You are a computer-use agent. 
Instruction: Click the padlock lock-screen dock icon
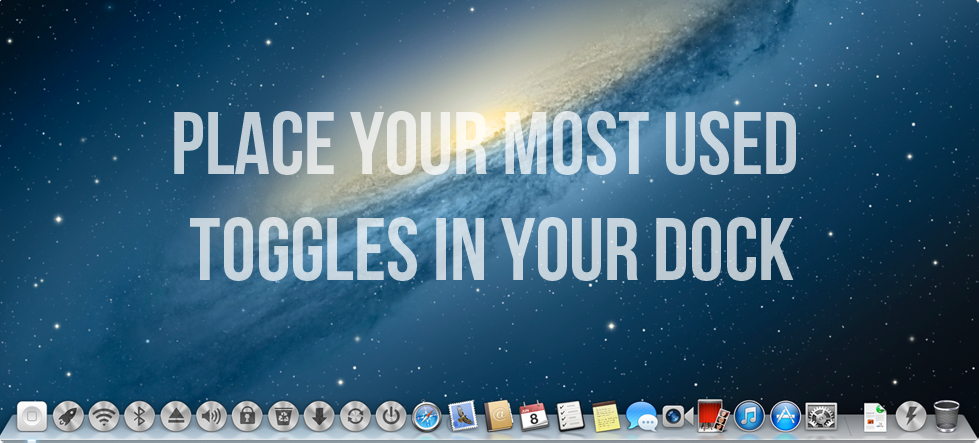click(x=247, y=416)
